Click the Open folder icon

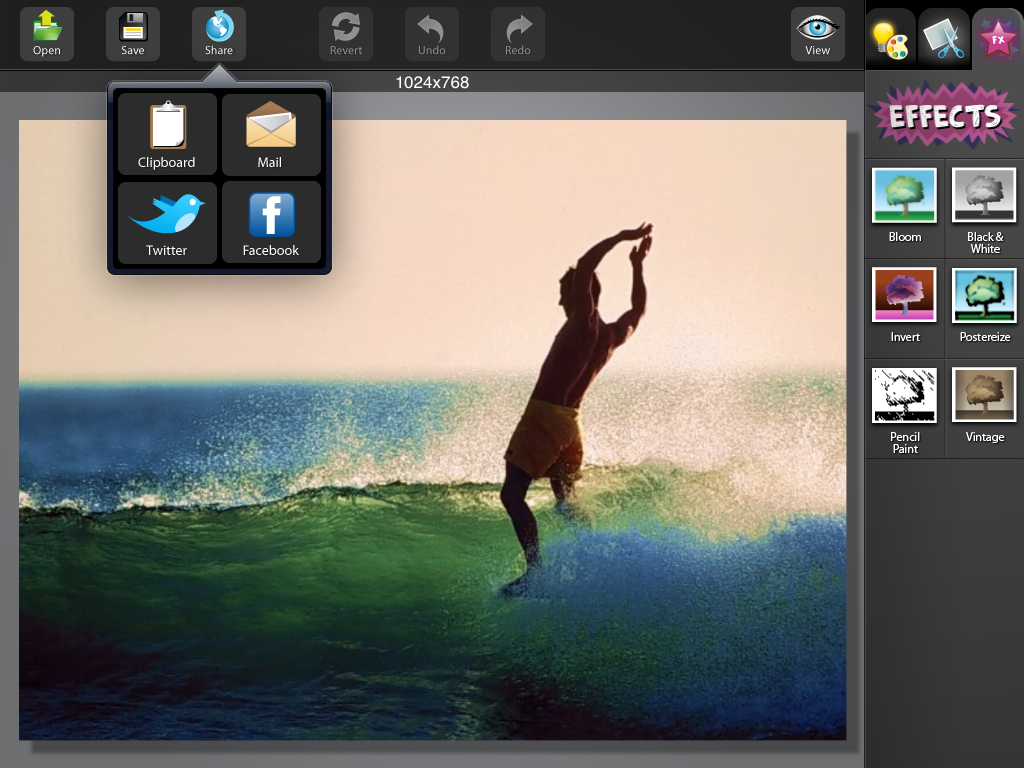click(46, 34)
